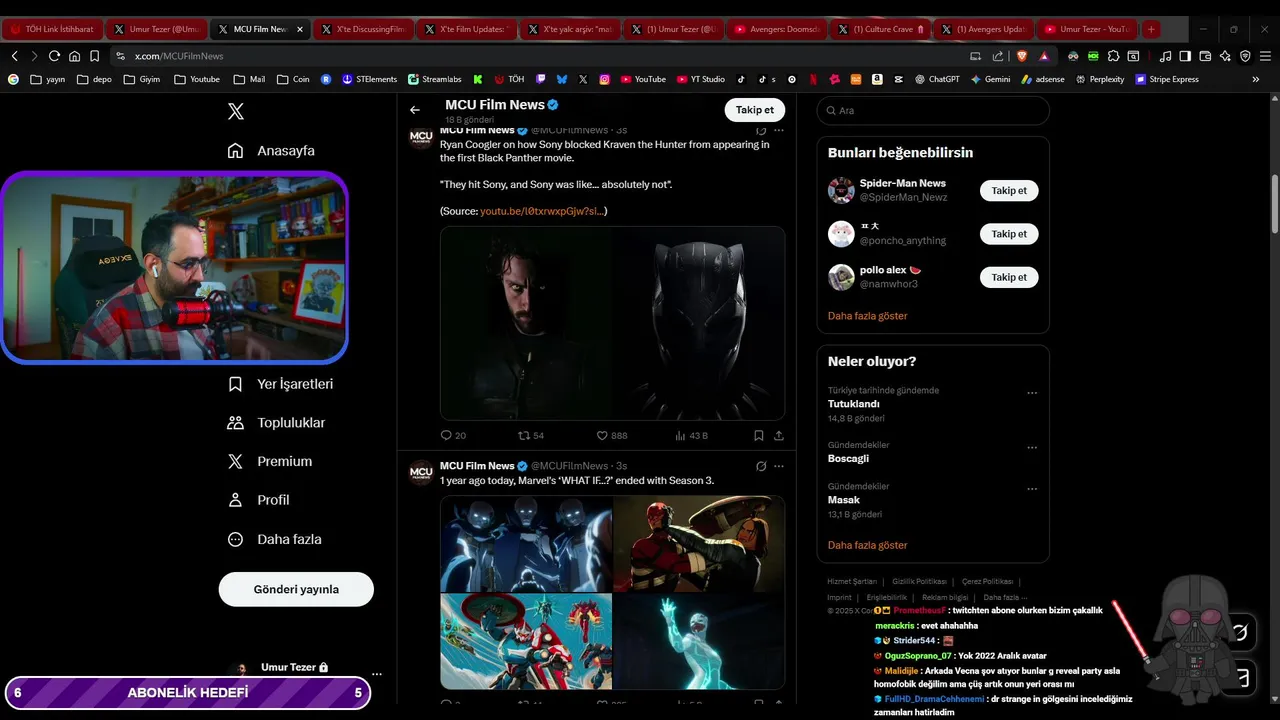
Task: Open Brave VPN shield icon
Action: pyautogui.click(x=1245, y=56)
